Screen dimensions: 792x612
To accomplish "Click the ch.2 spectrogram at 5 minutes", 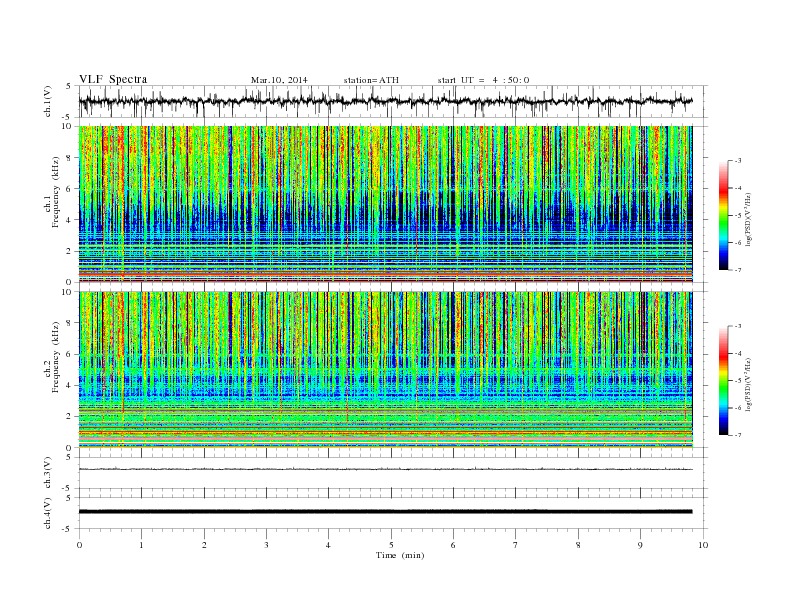I will coord(391,370).
